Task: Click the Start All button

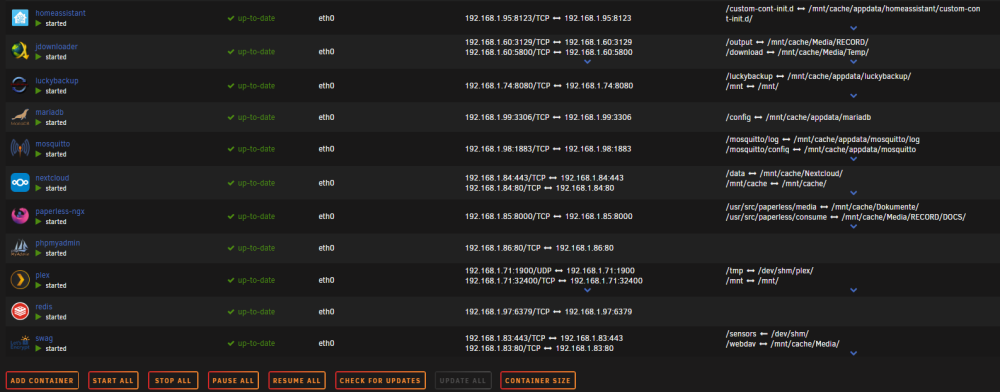Action: tap(113, 381)
